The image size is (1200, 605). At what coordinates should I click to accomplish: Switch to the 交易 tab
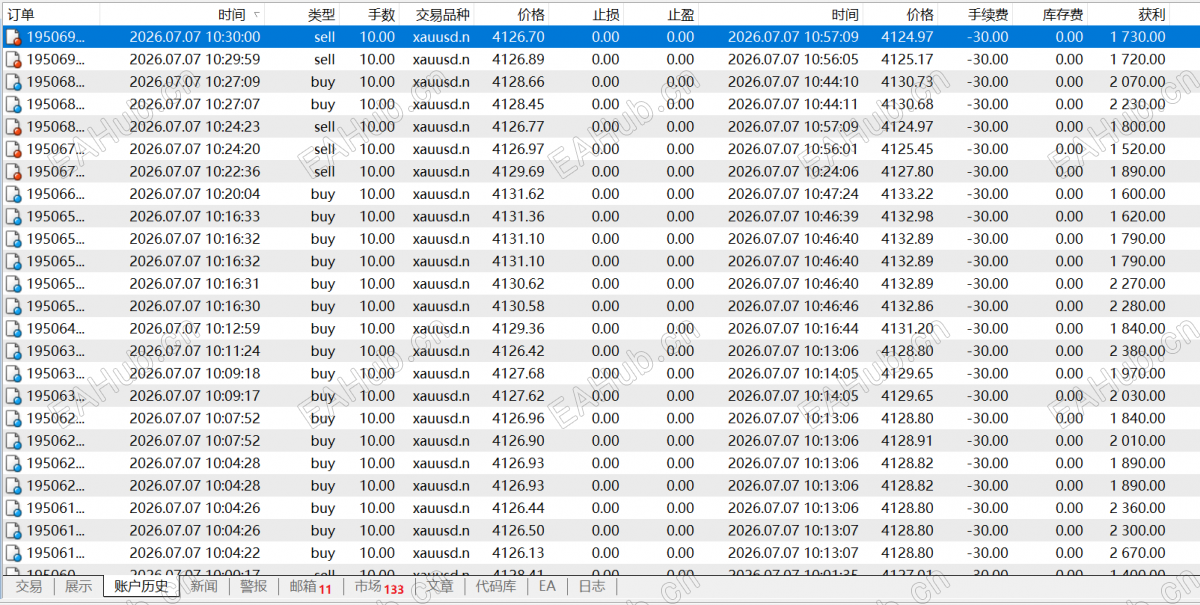point(29,586)
